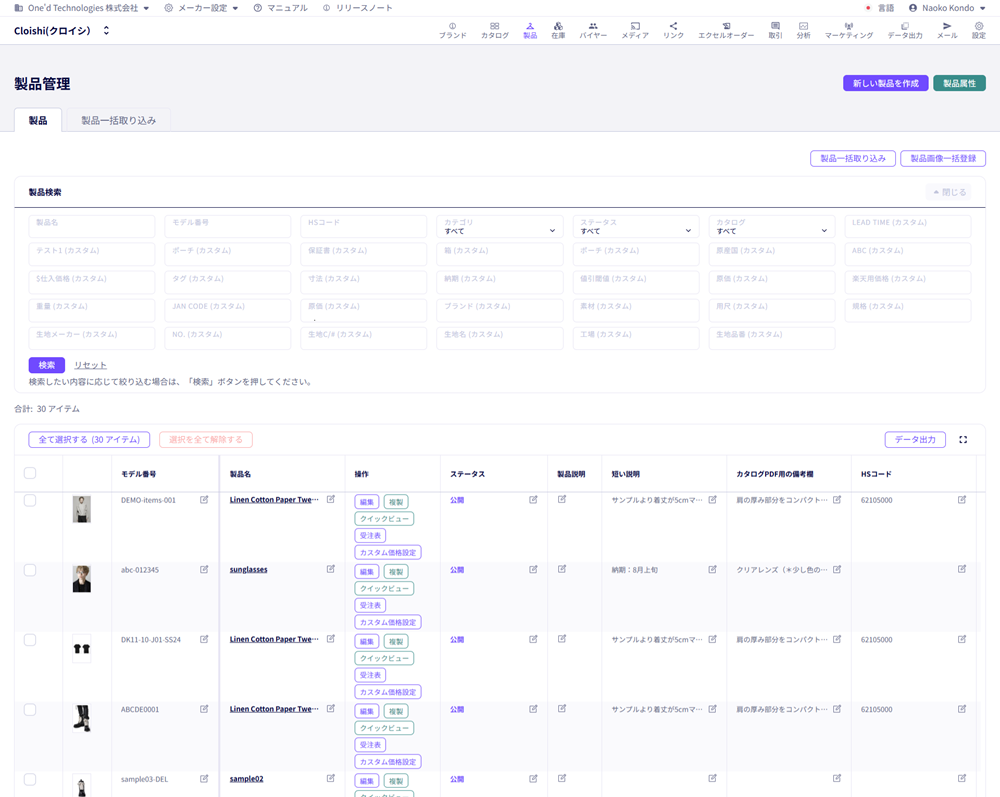Open 設定 gear in the top navigation
The width and height of the screenshot is (1000, 797).
(979, 31)
